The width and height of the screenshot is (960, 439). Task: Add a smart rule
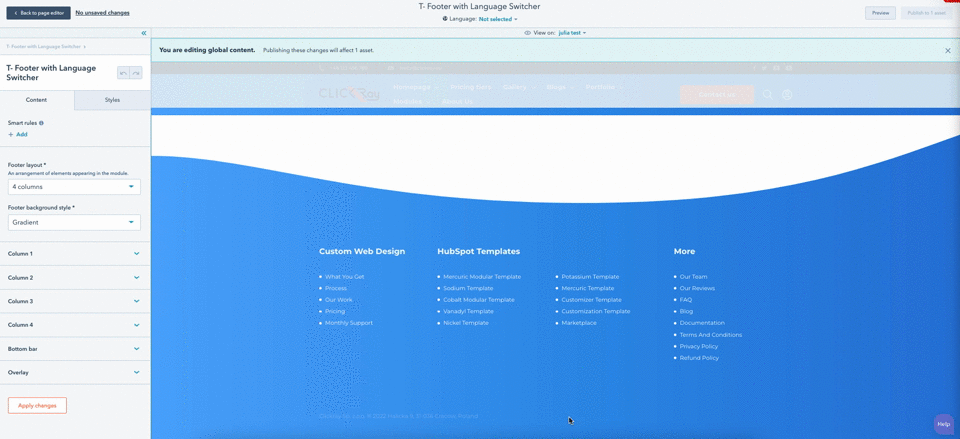(x=18, y=134)
